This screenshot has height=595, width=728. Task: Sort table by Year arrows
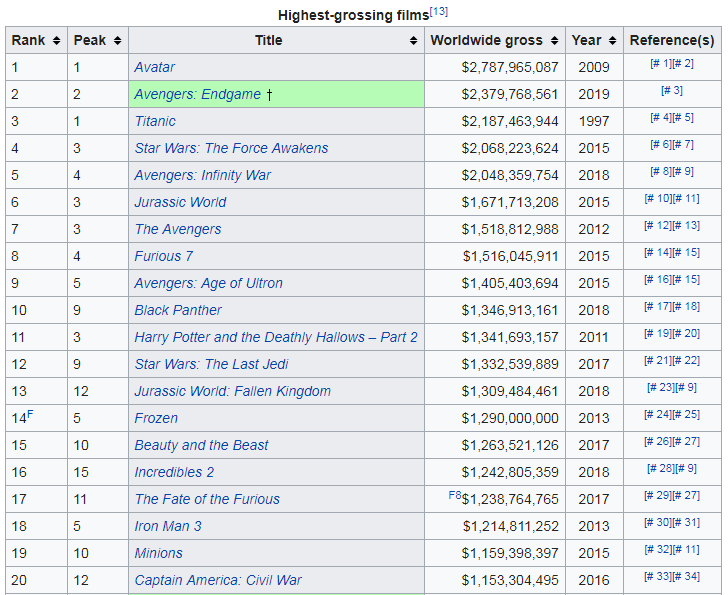click(x=612, y=40)
